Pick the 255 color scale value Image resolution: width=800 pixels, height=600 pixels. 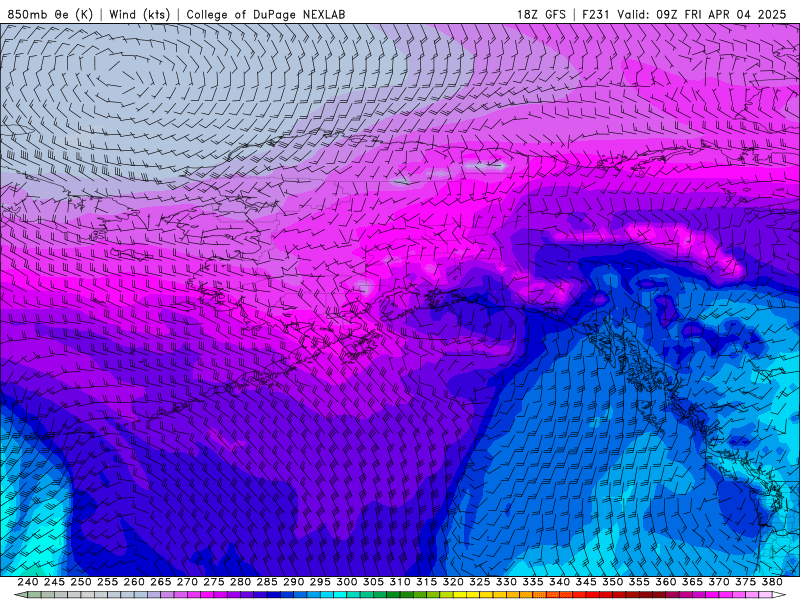tap(107, 582)
